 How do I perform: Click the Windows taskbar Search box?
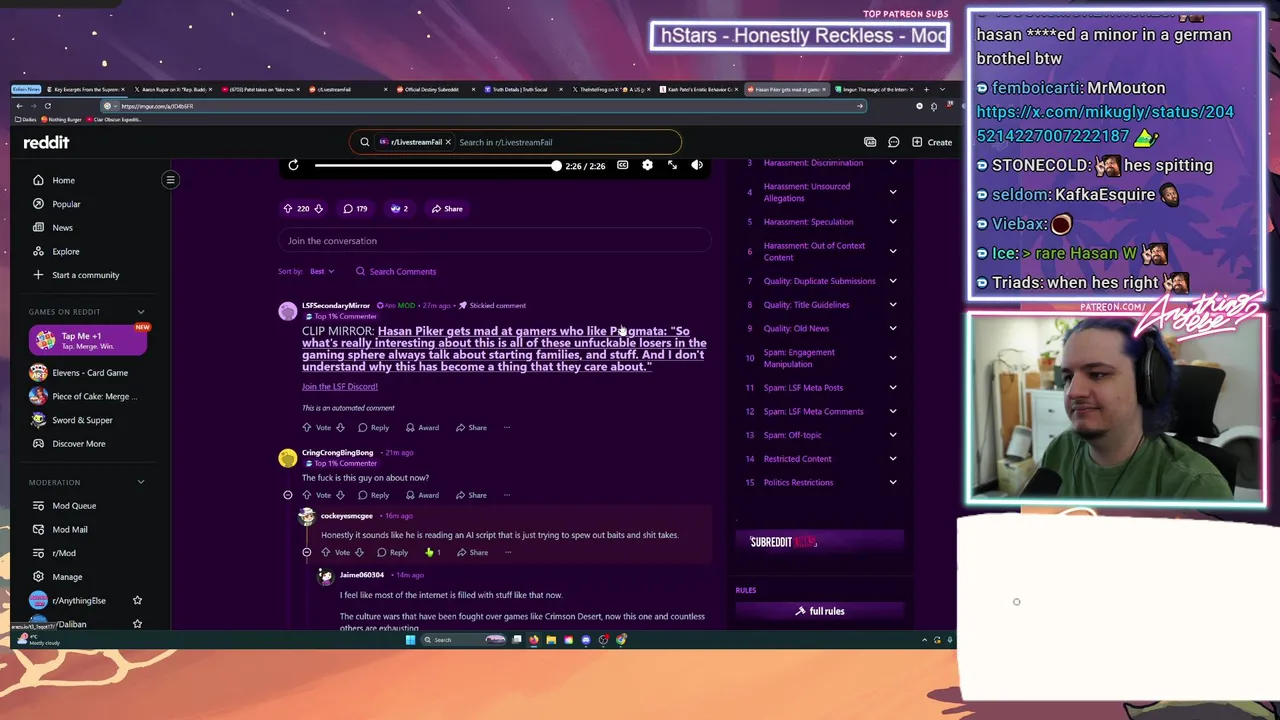coord(463,640)
